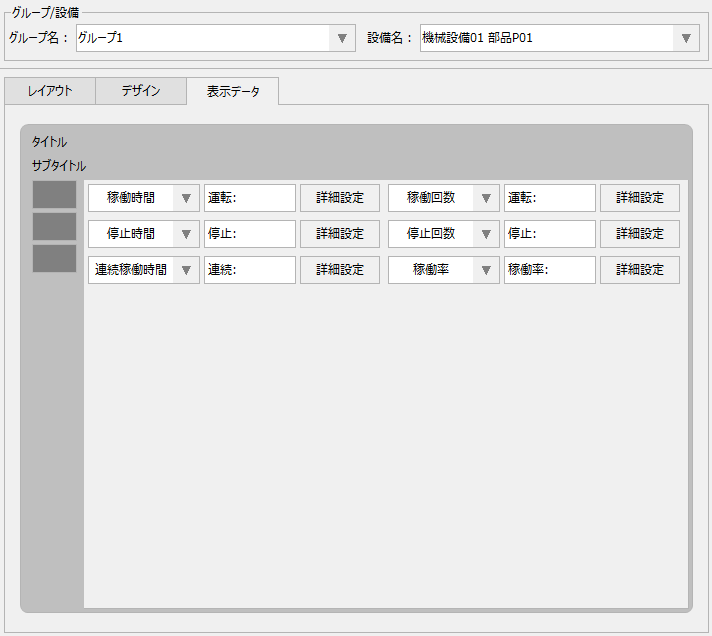Open 詳細設定 for the 稼働時間 row
The image size is (712, 636).
(x=340, y=198)
